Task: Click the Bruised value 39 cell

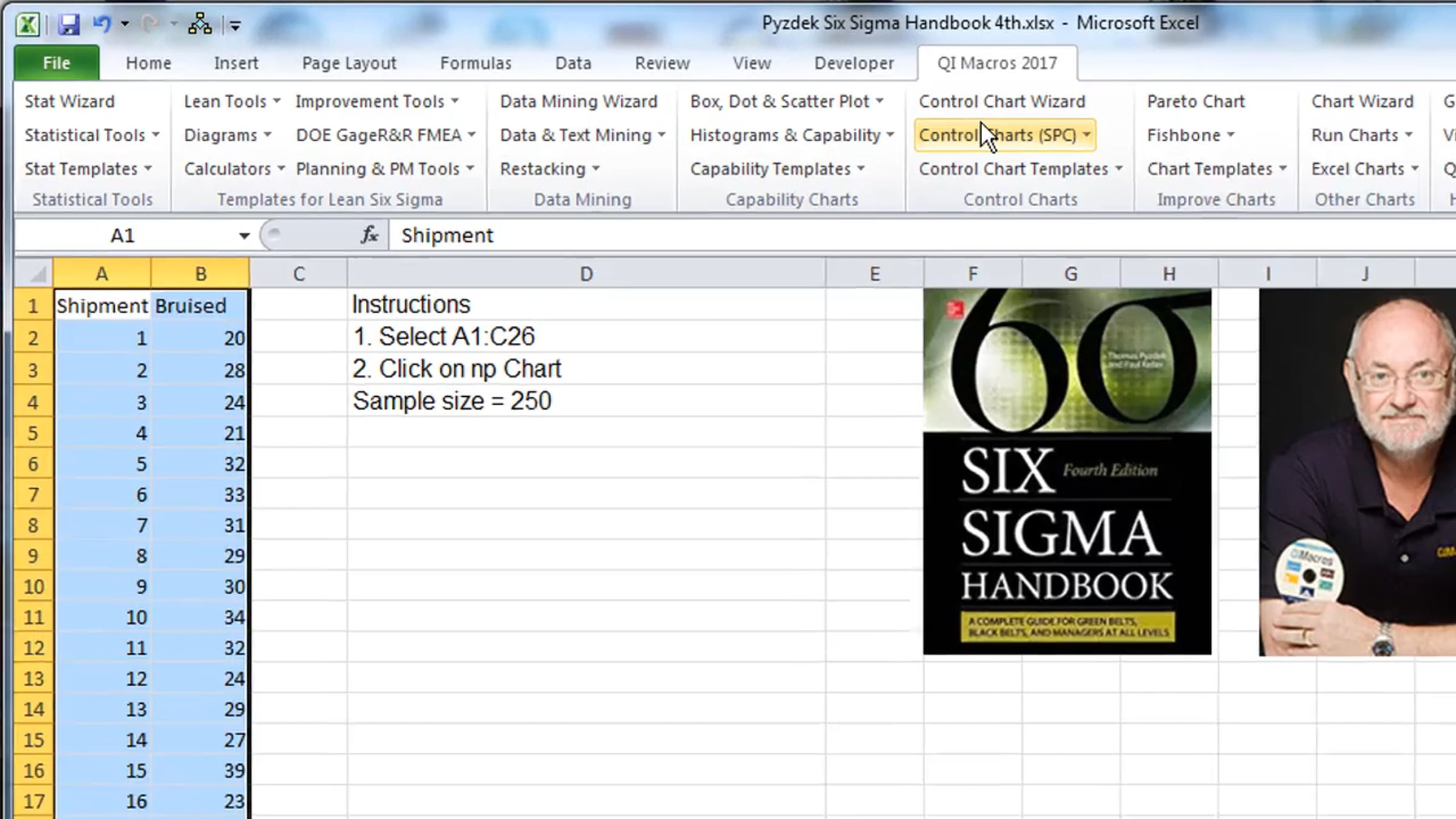Action: (200, 770)
